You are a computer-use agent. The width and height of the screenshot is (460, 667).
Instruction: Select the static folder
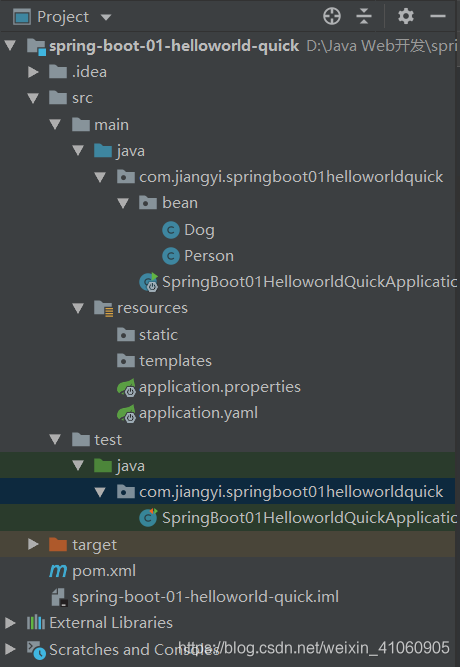point(158,335)
